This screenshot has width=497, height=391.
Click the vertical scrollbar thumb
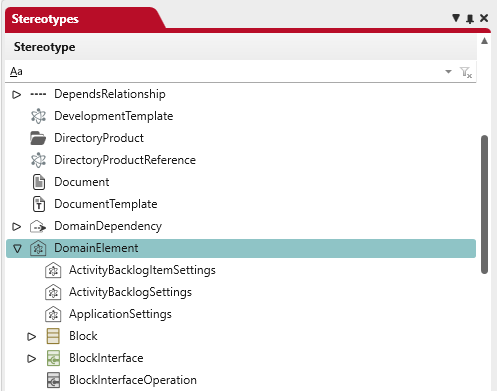point(485,204)
